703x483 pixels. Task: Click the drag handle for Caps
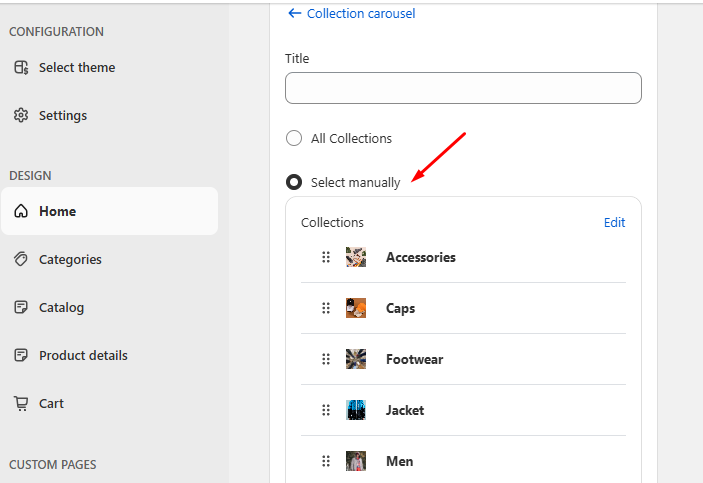pyautogui.click(x=326, y=308)
